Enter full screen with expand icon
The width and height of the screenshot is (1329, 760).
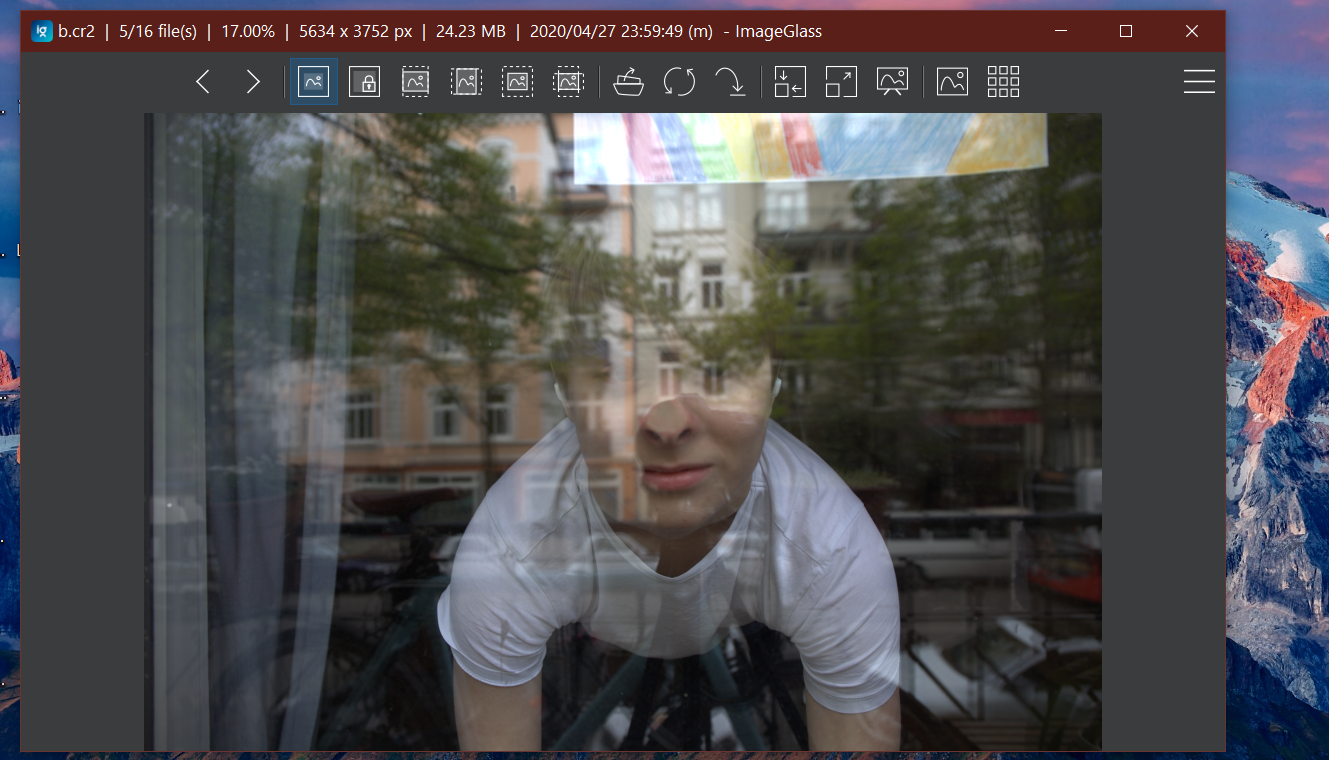point(841,82)
